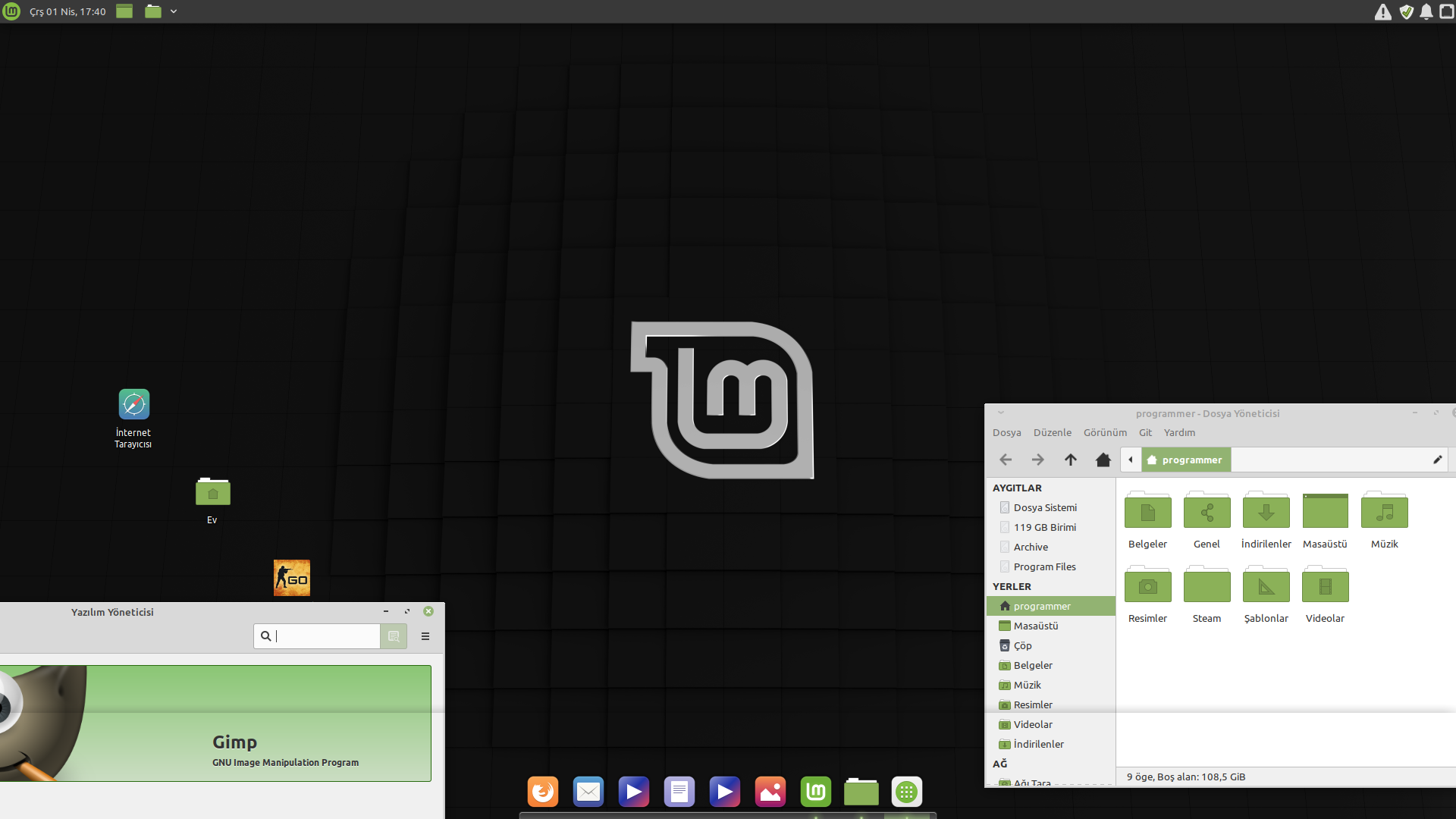This screenshot has height=819, width=1456.
Task: Open the Git menu
Action: click(1145, 433)
